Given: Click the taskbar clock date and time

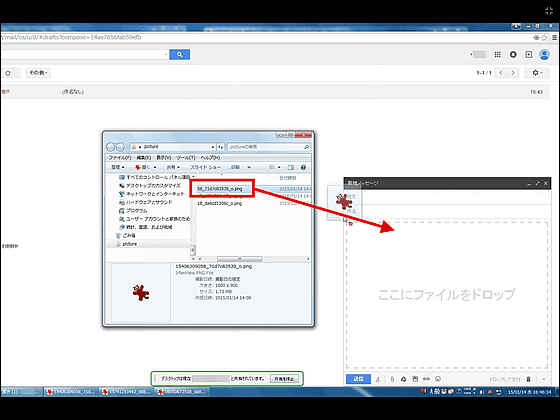Looking at the screenshot, I should tap(529, 392).
